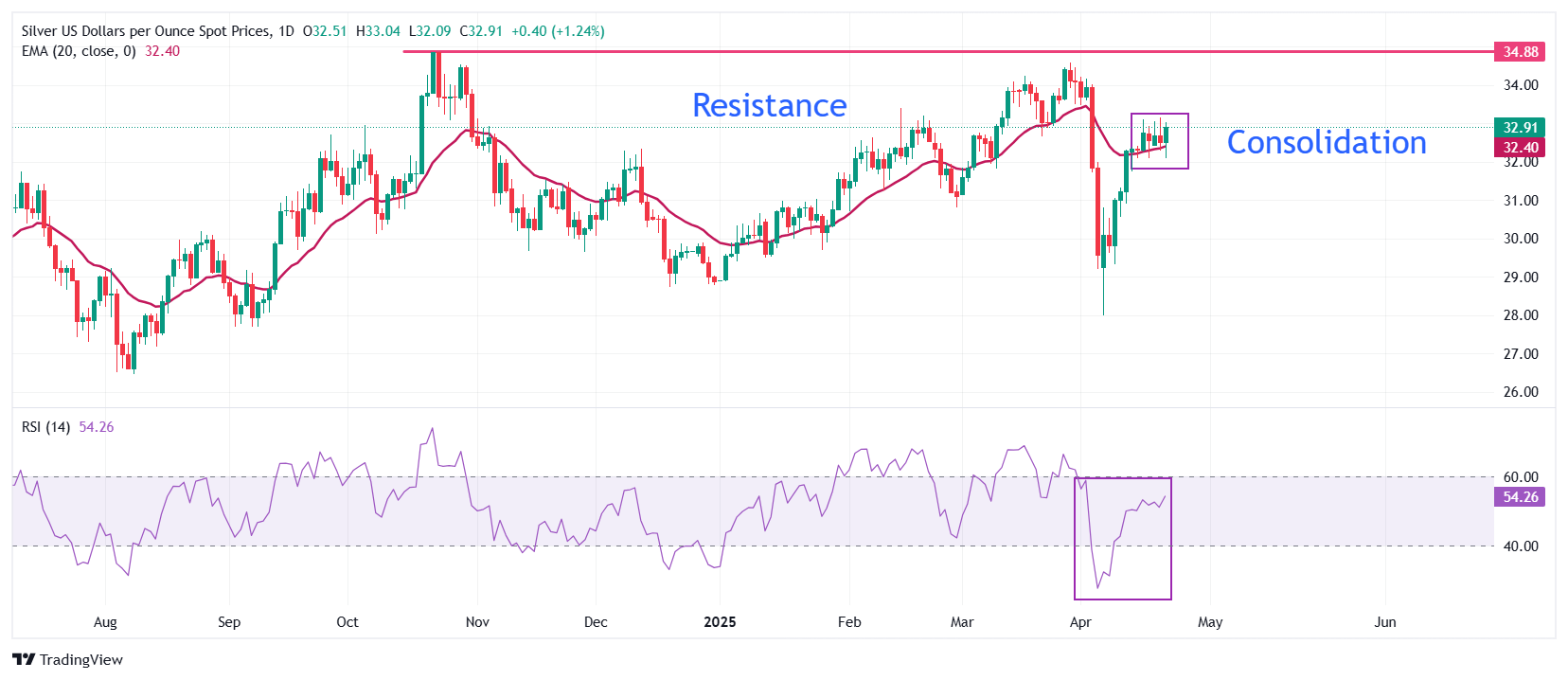Click the TradingView logo icon
Image resolution: width=1568 pixels, height=680 pixels.
(x=24, y=660)
